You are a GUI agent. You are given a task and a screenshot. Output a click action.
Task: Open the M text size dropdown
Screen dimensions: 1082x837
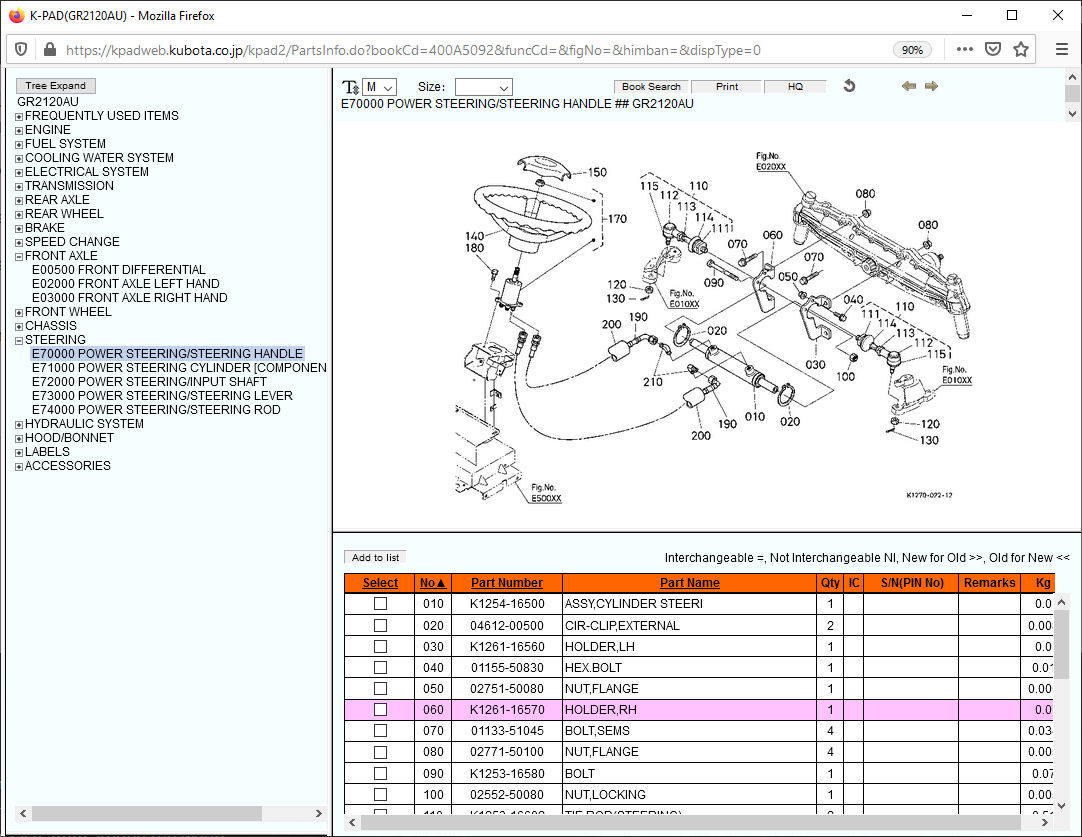pos(380,87)
